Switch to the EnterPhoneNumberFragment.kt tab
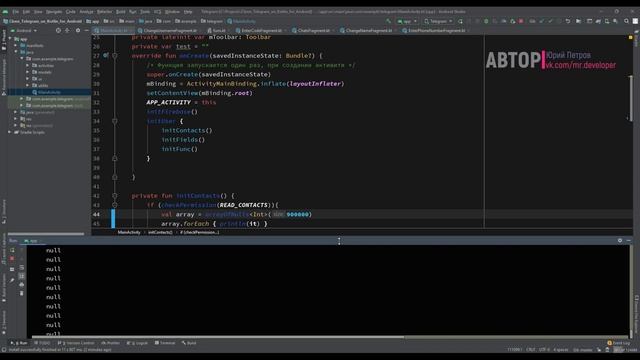 point(434,31)
